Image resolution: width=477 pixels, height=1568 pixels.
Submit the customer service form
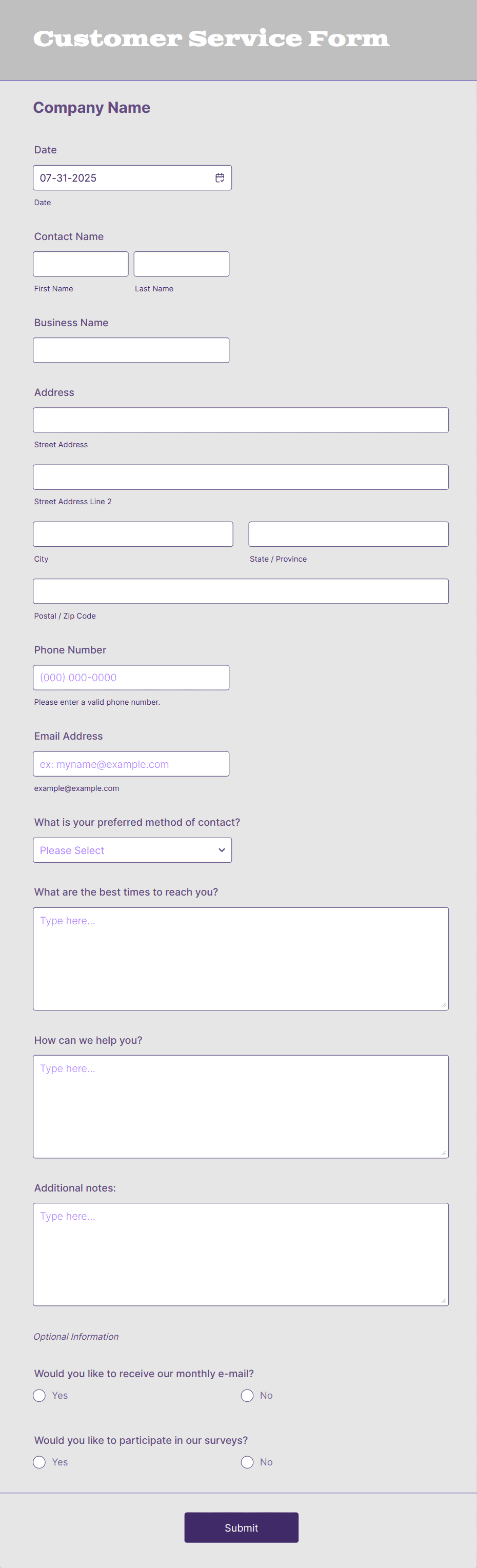pyautogui.click(x=241, y=1527)
